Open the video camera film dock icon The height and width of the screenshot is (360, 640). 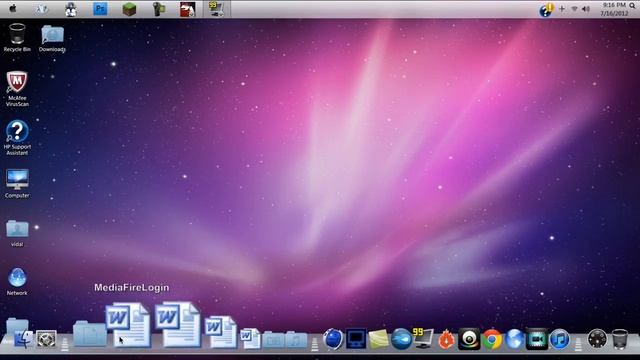coord(536,339)
